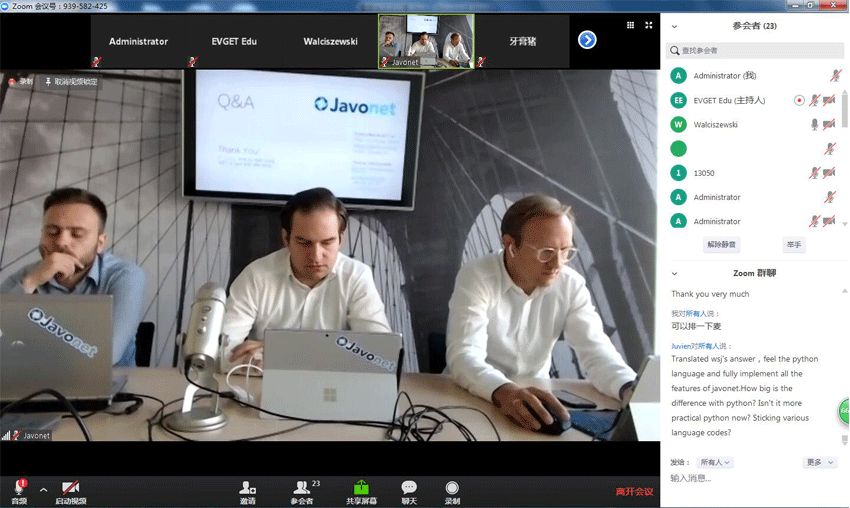This screenshot has height=508, width=850.
Task: Click muted mic icon for Administrator (me)
Action: [835, 75]
